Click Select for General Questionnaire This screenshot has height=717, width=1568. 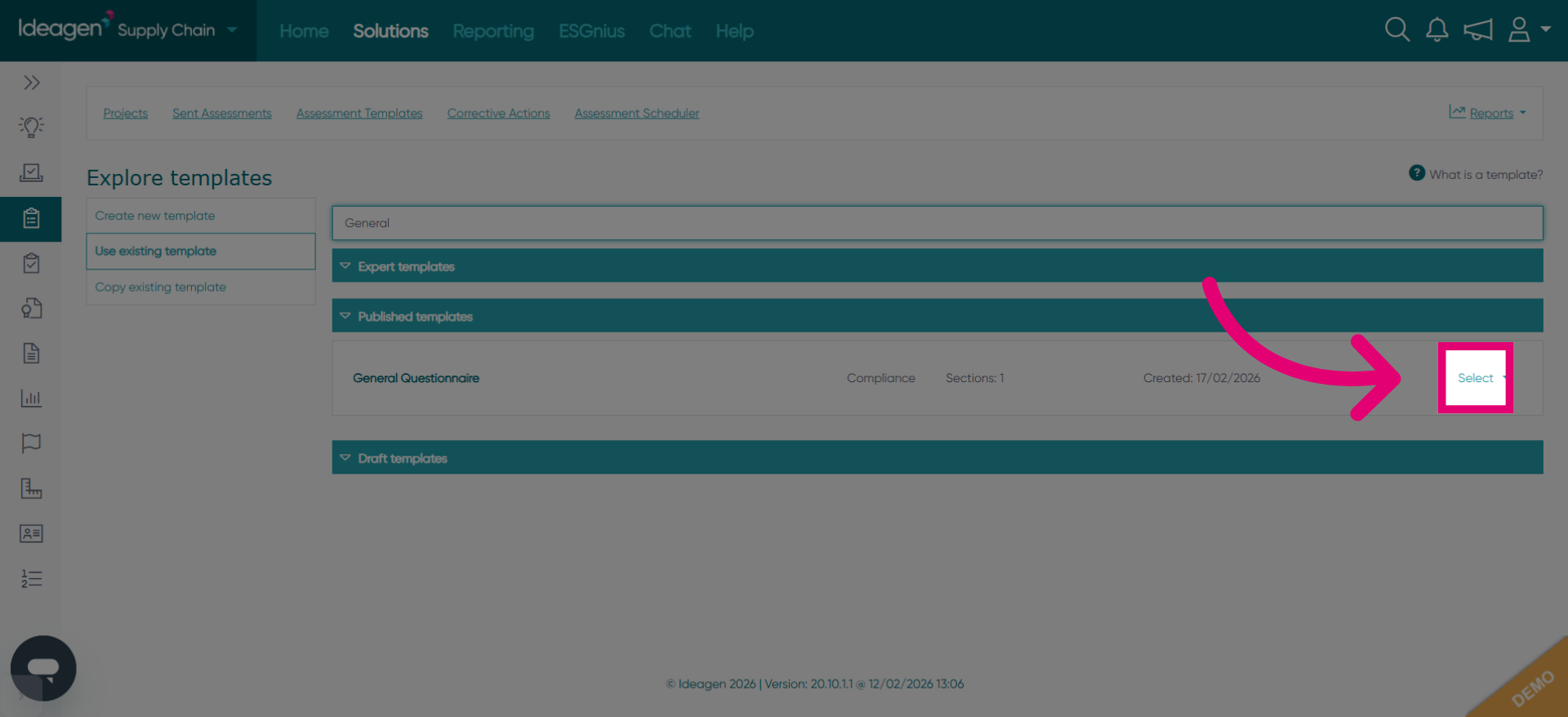[1476, 378]
